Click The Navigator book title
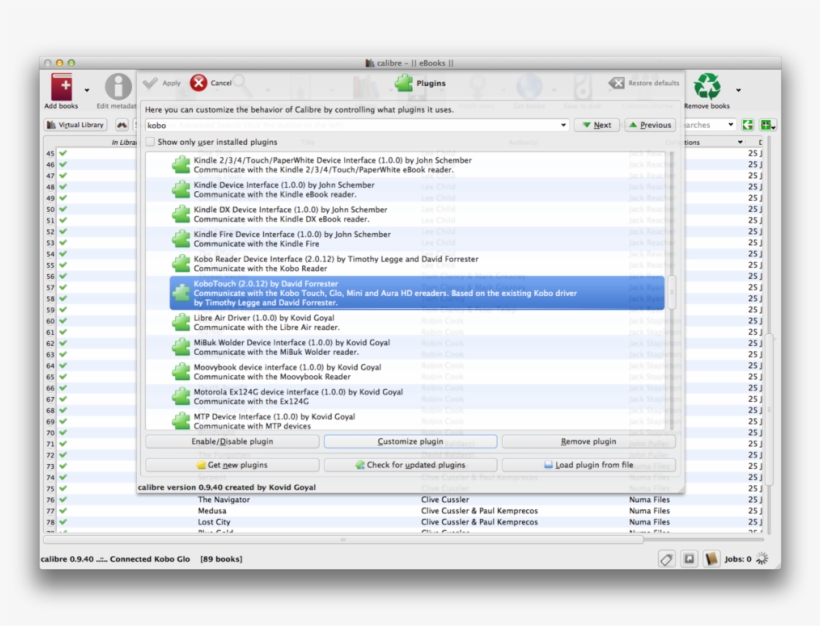820x626 pixels. click(224, 499)
